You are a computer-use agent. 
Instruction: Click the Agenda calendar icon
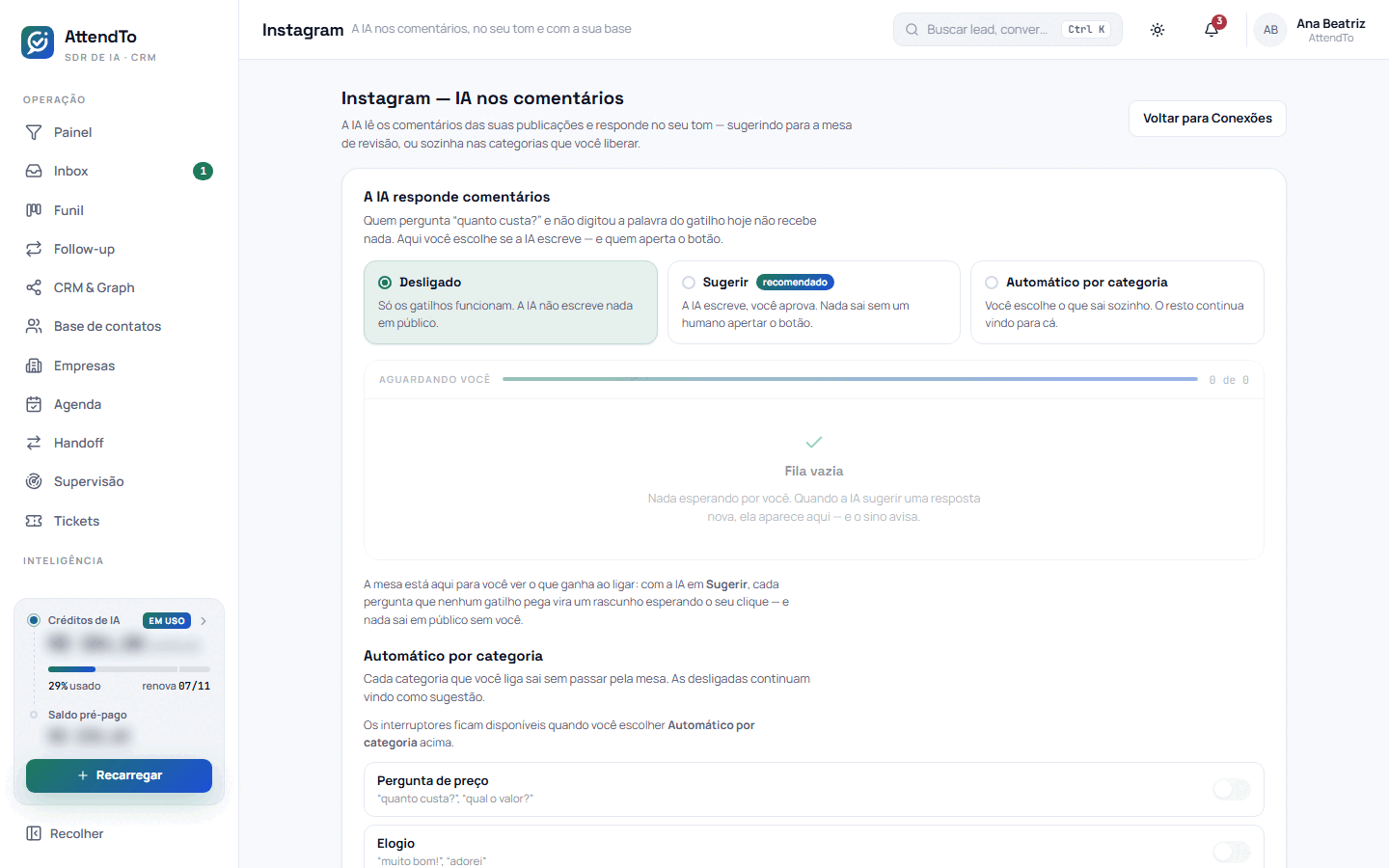[x=34, y=404]
